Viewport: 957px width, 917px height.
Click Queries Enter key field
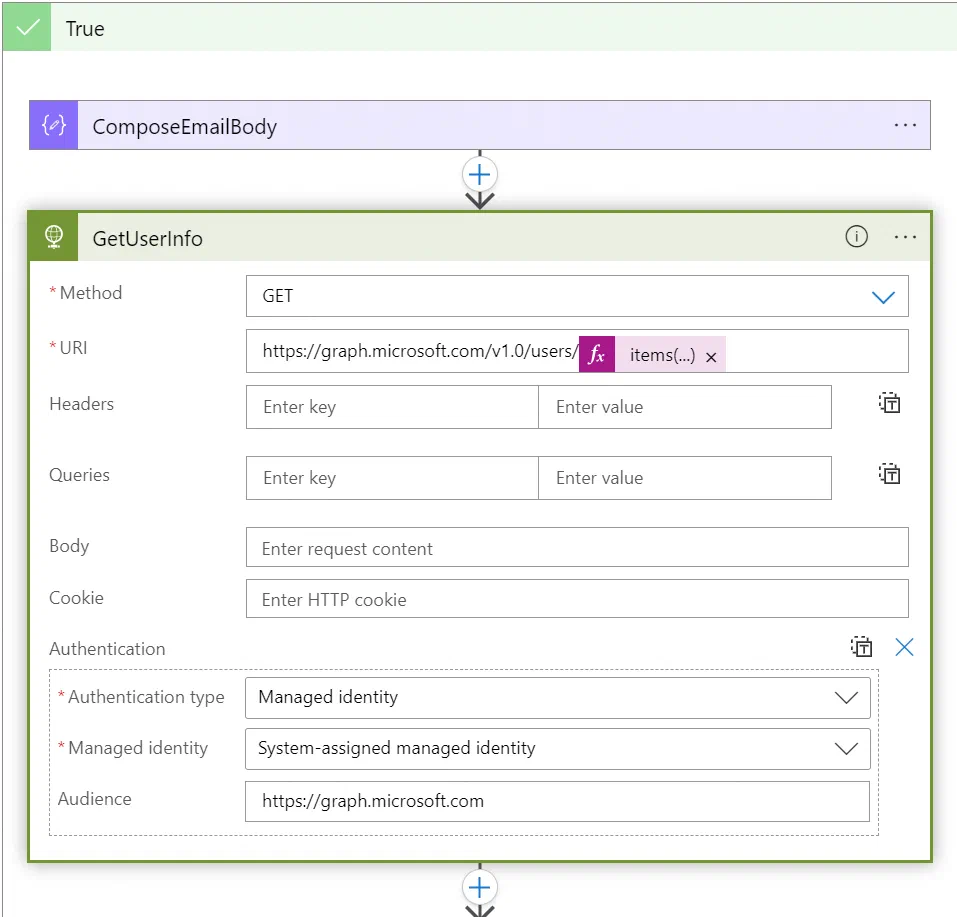392,477
